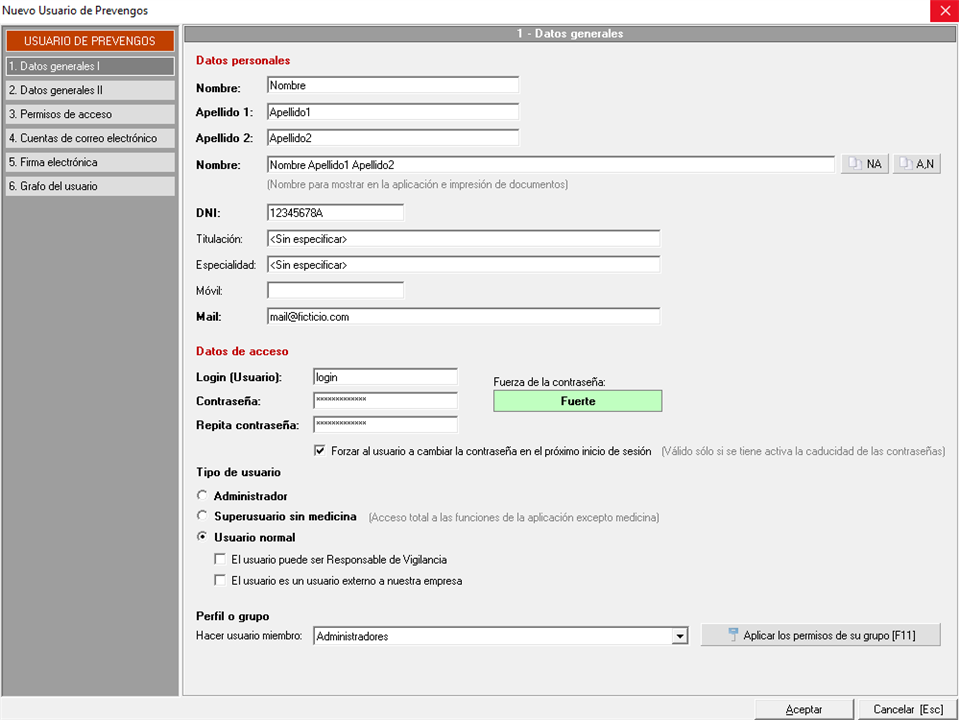The height and width of the screenshot is (720, 959).
Task: Uncheck force password change on next login
Action: tap(320, 451)
